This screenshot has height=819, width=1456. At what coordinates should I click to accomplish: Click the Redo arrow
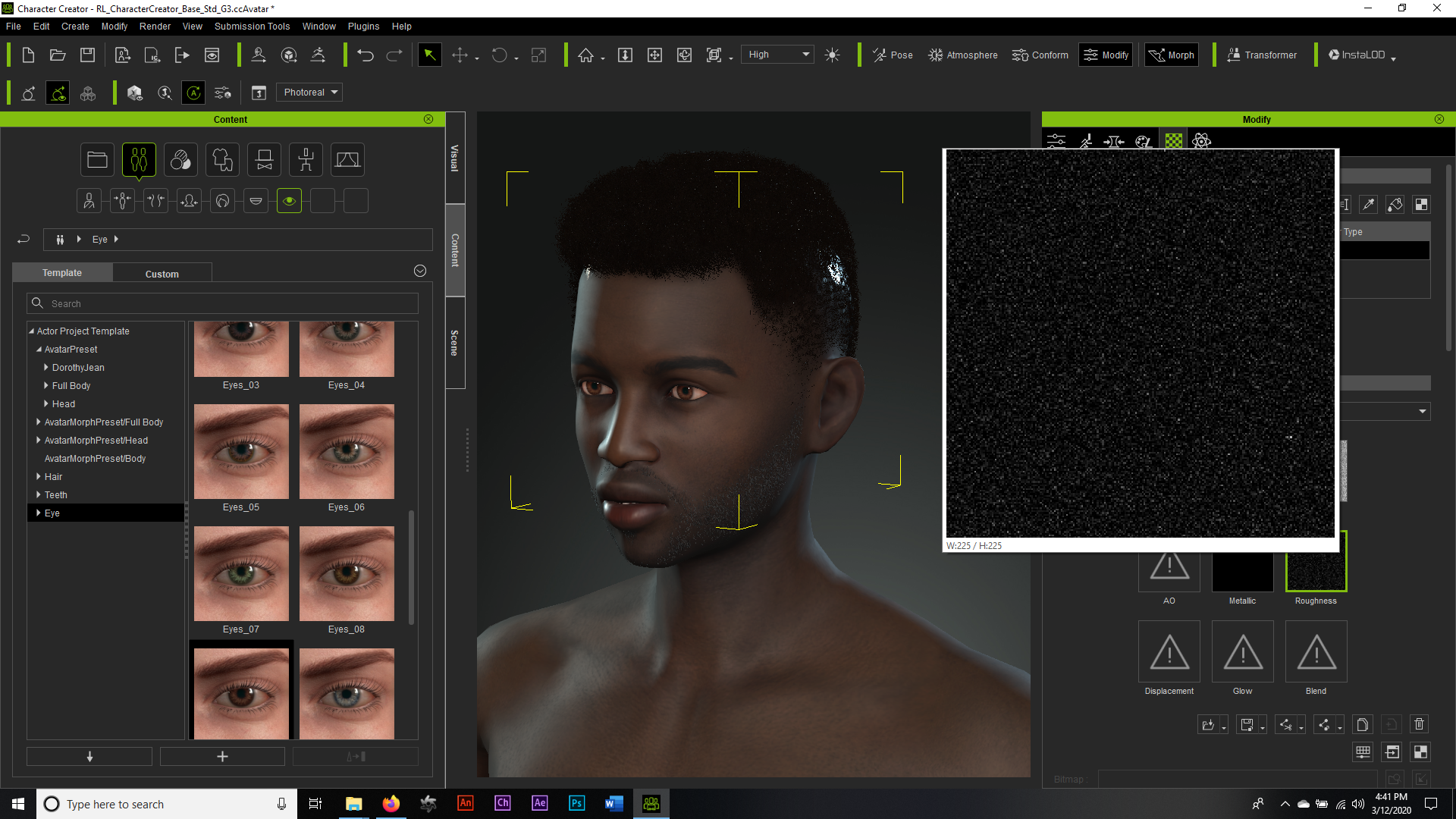[394, 55]
